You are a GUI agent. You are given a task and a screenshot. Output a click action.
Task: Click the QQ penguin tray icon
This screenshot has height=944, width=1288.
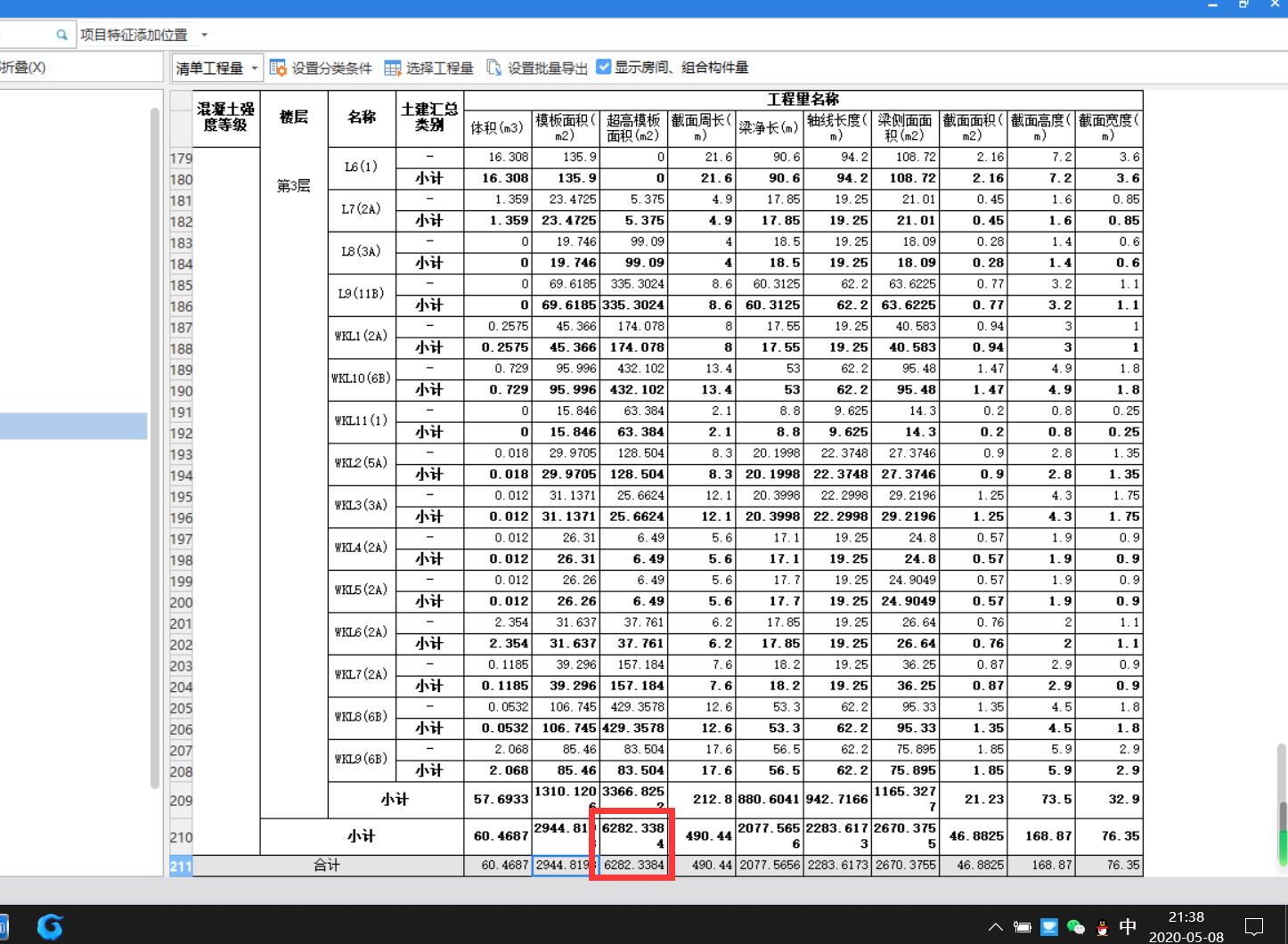click(x=1102, y=927)
